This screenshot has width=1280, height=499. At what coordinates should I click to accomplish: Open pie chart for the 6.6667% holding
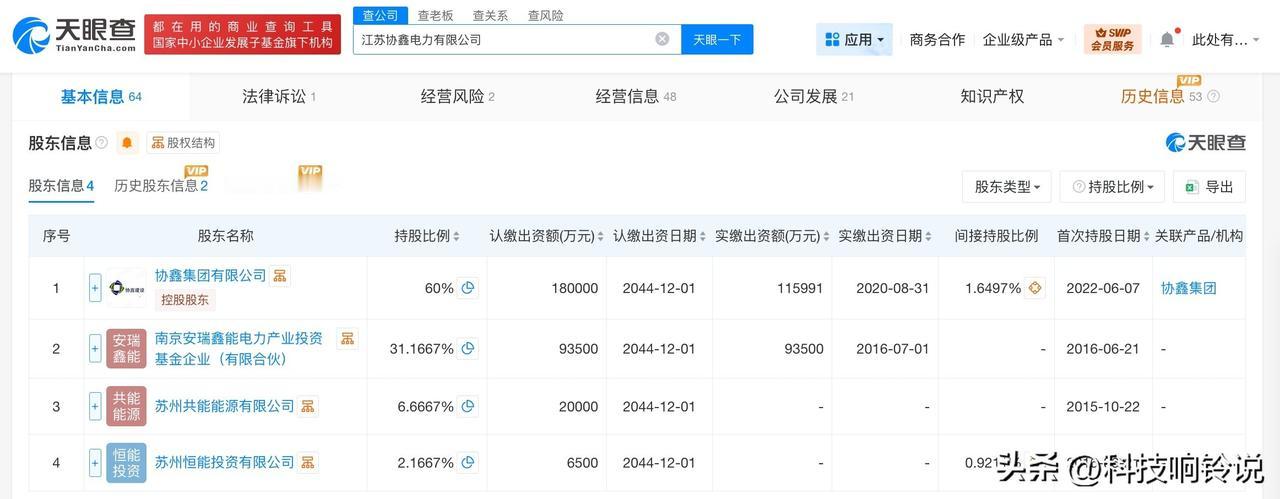coord(467,406)
